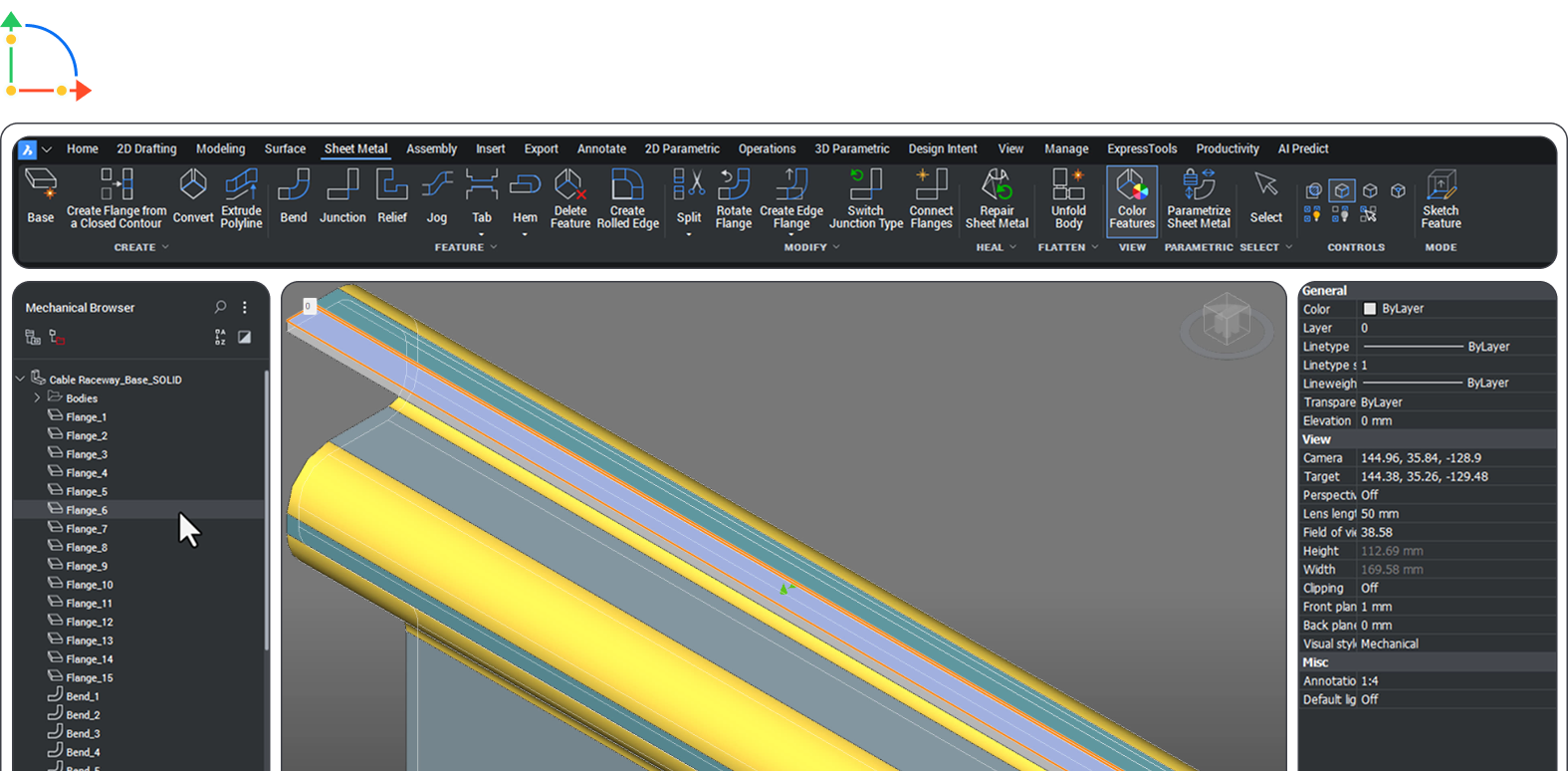Toggle the half-shaded square icon in browser

[245, 338]
